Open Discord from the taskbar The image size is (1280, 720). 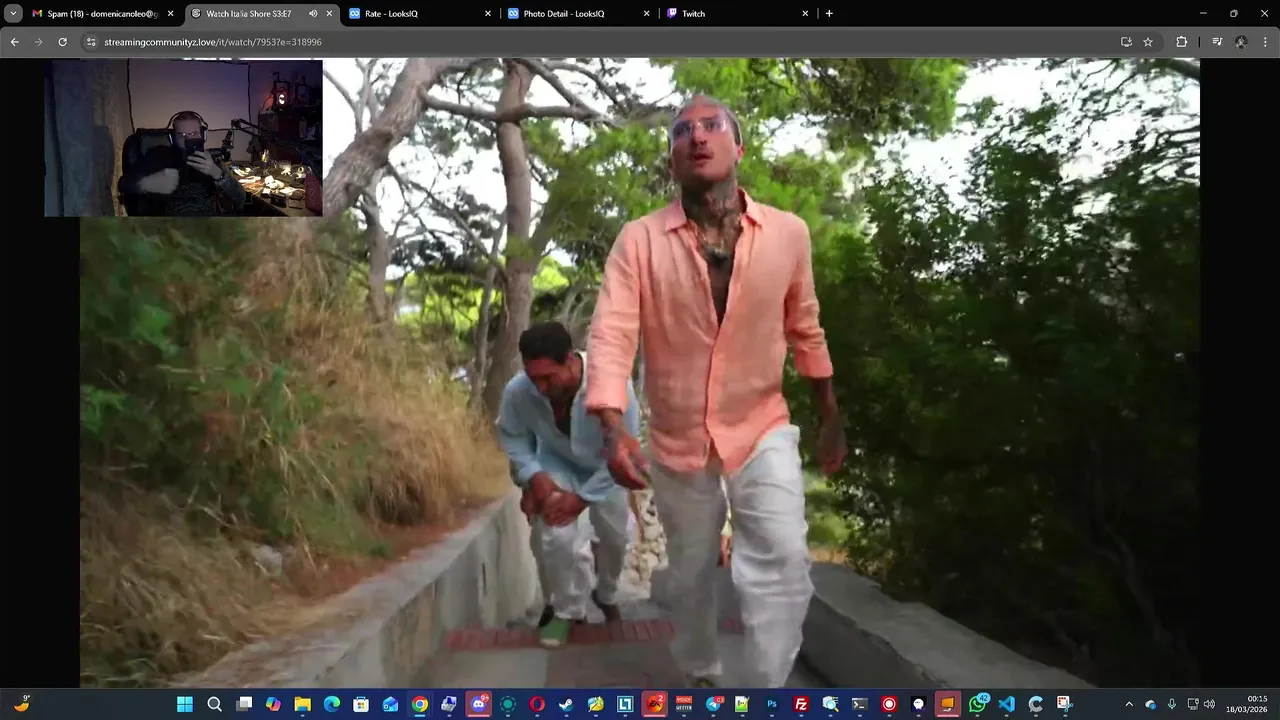click(x=479, y=704)
